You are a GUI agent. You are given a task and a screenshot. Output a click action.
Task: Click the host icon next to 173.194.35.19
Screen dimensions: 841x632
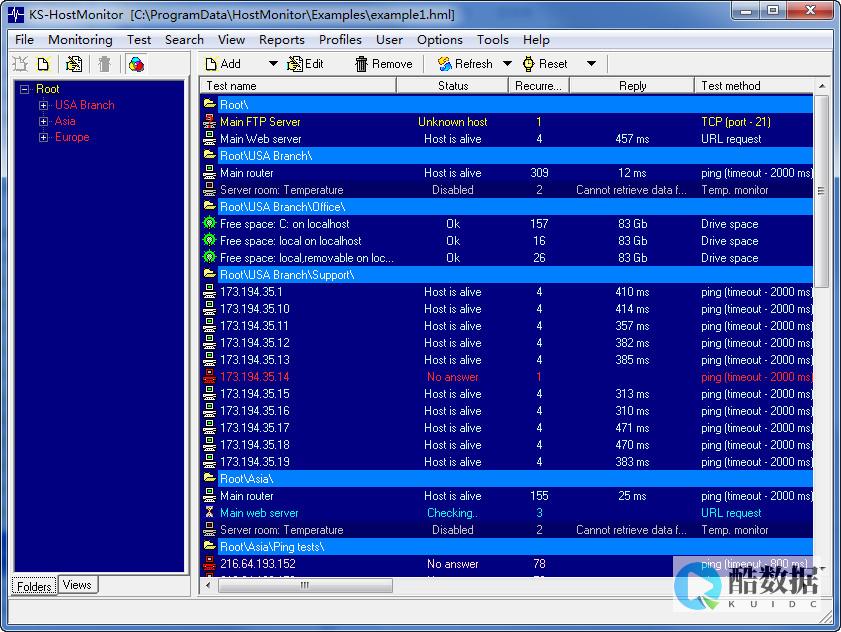coord(209,461)
